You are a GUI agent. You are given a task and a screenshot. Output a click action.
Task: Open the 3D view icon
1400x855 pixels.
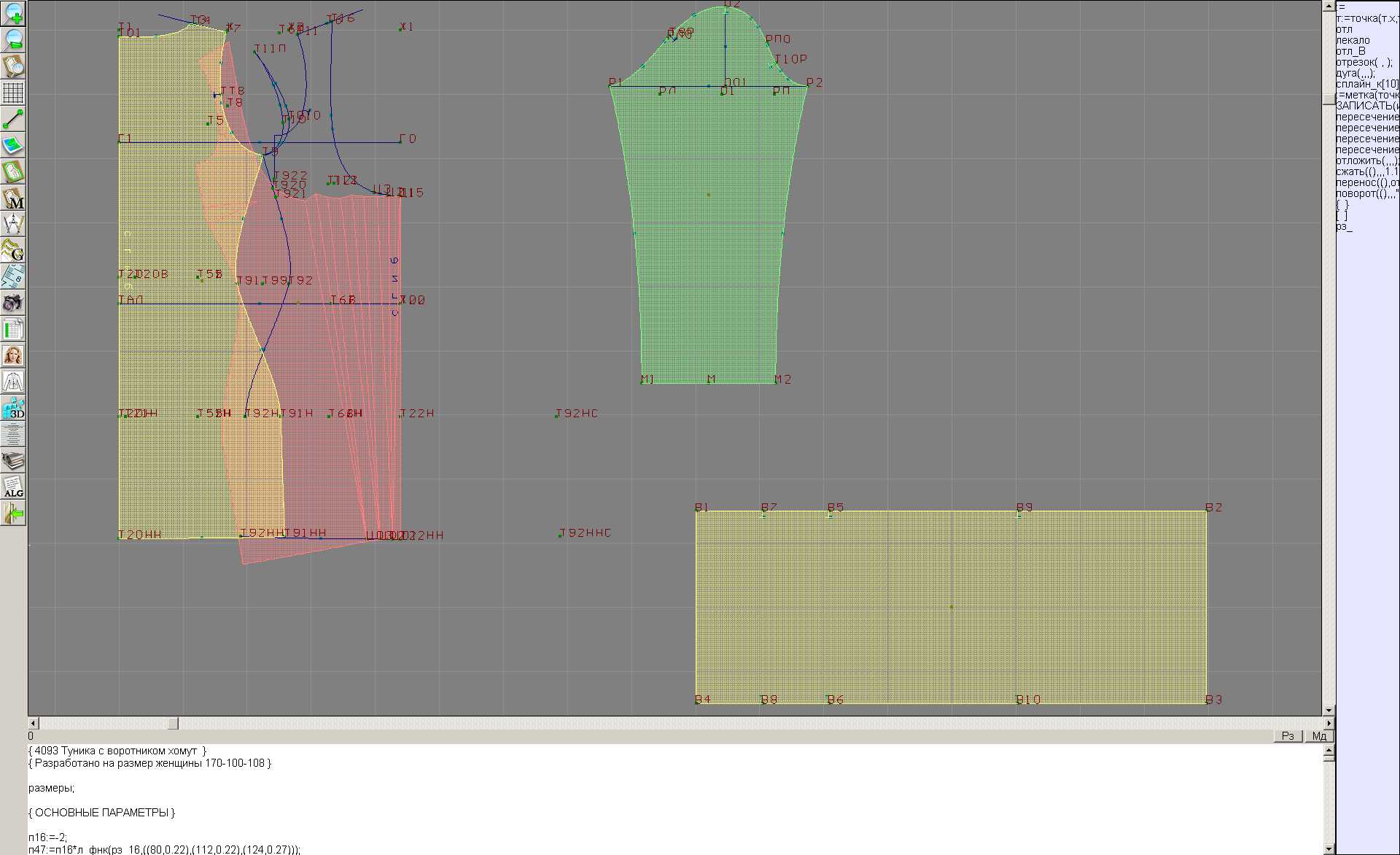pos(13,408)
